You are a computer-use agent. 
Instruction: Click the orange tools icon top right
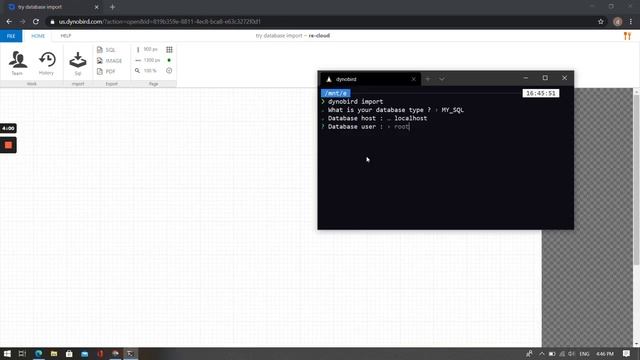(627, 36)
